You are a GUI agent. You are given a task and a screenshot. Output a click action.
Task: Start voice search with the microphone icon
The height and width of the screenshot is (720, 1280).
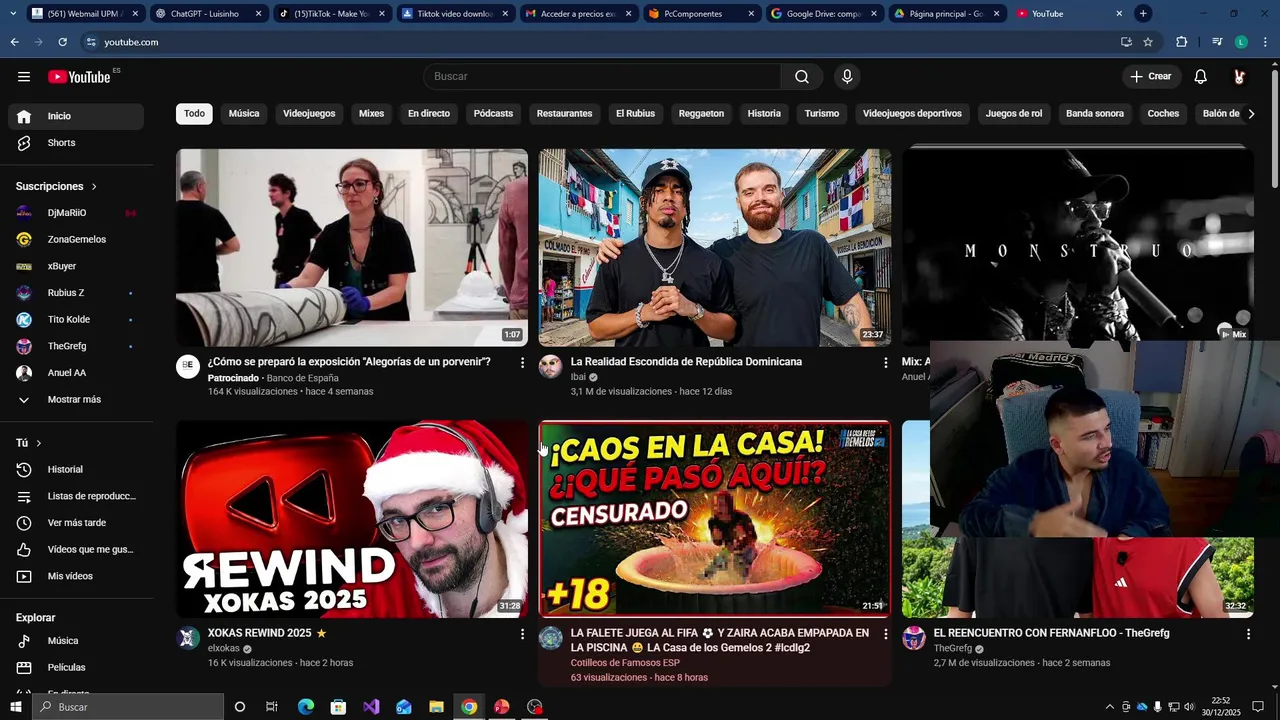click(x=847, y=77)
